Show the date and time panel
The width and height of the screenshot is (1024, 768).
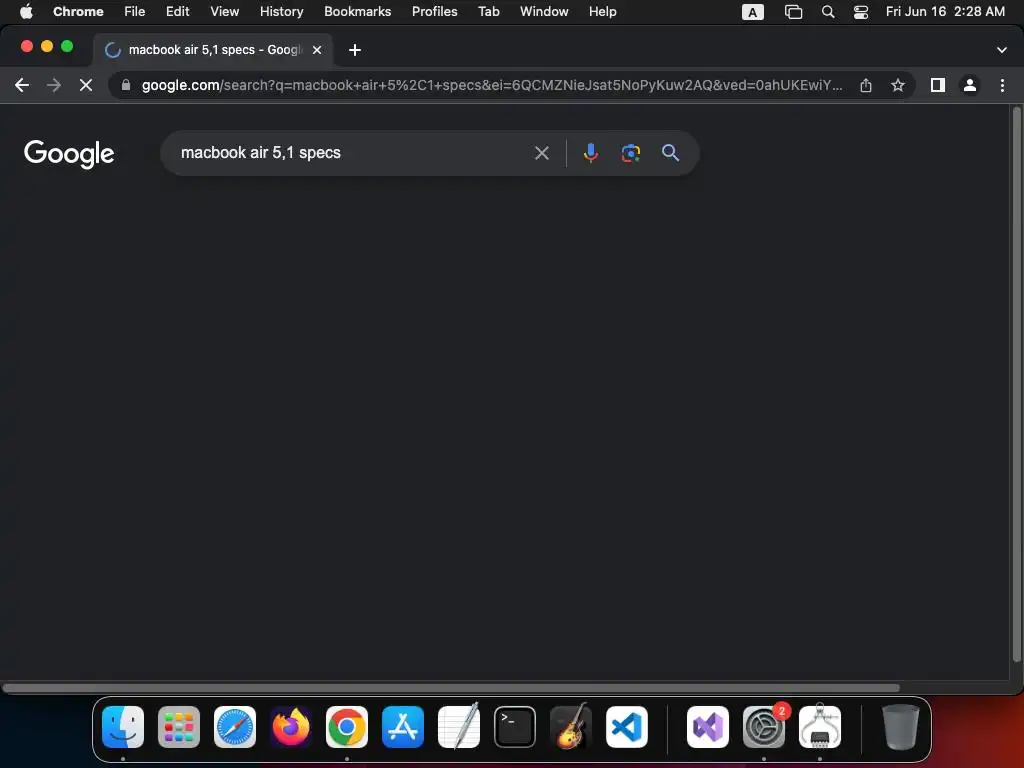tap(945, 12)
